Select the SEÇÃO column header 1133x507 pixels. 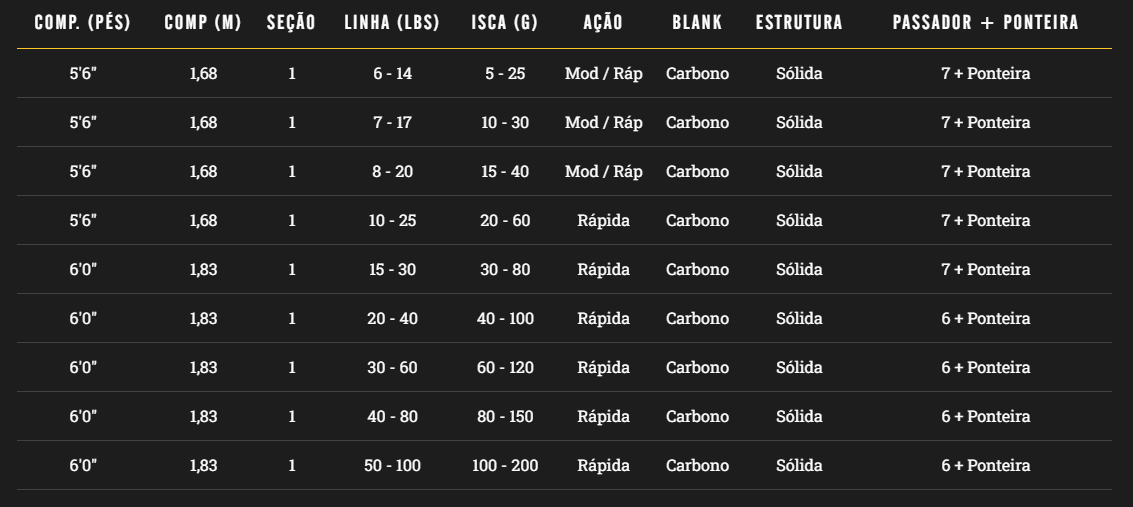point(292,23)
